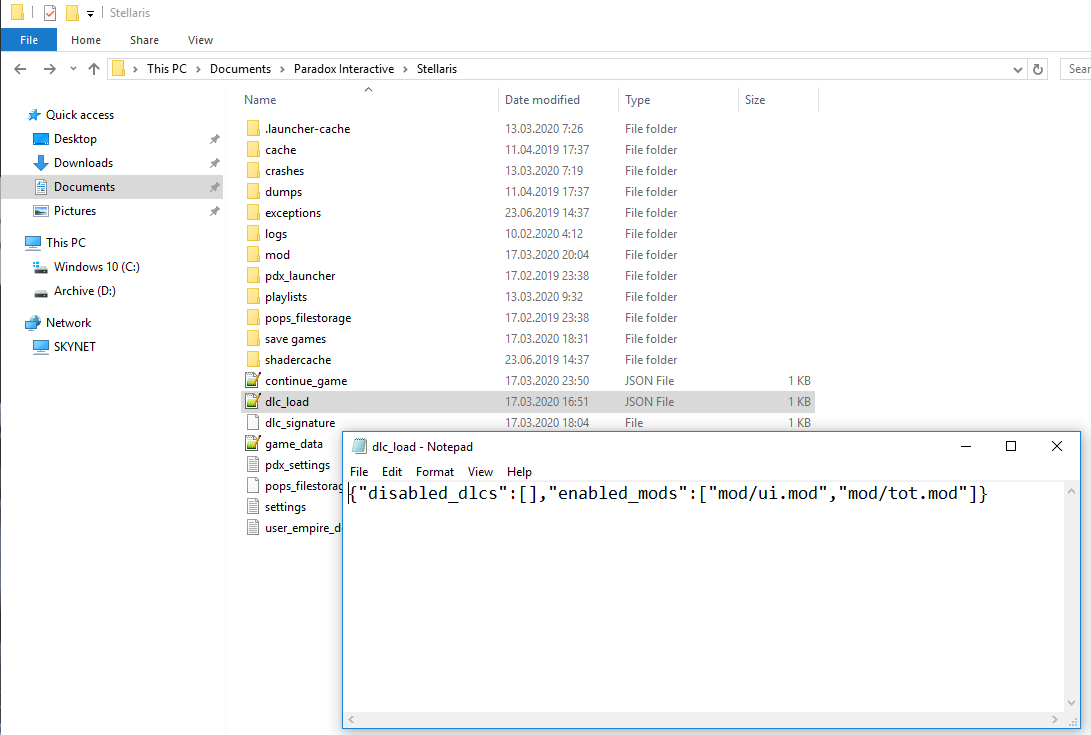Click the logs folder icon
The image size is (1091, 735).
(253, 234)
